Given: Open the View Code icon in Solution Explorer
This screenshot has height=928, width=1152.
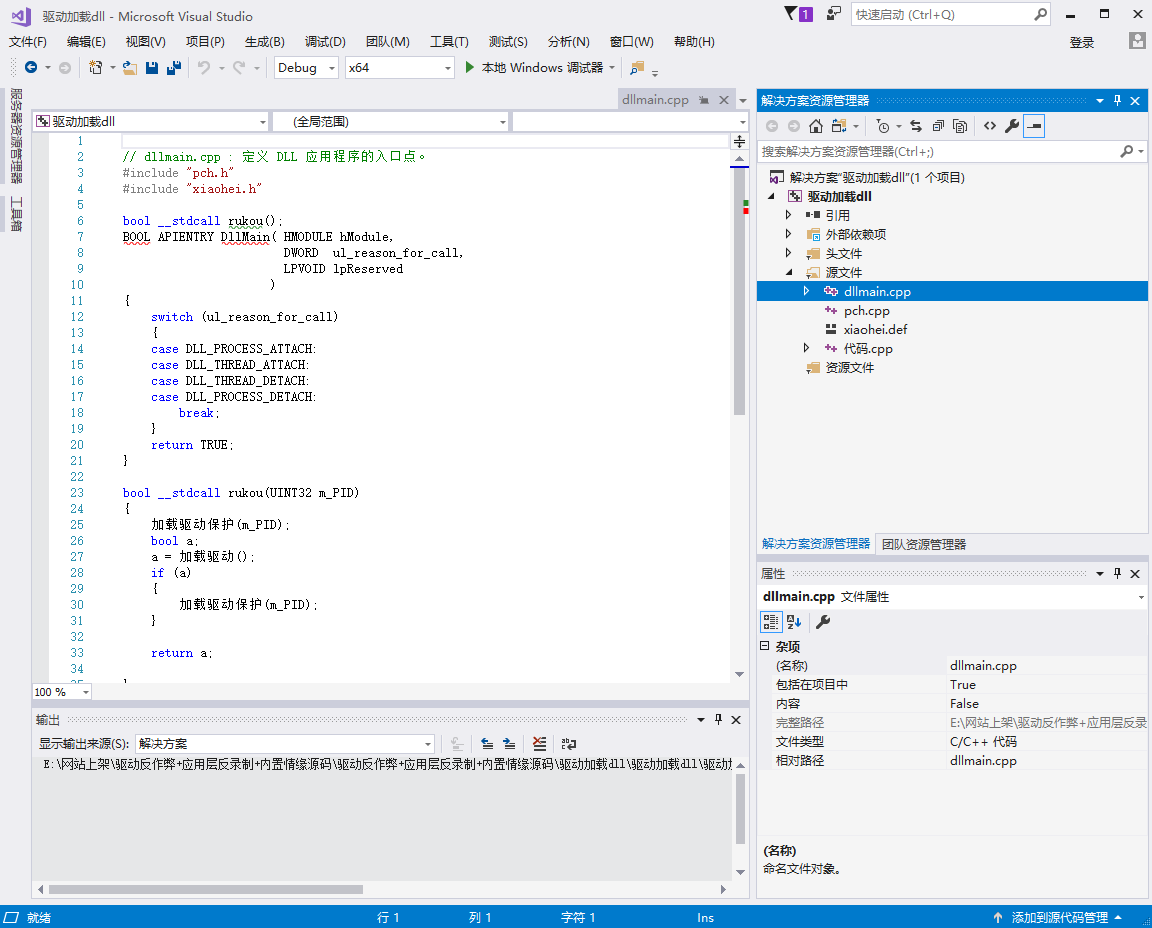Looking at the screenshot, I should (x=989, y=126).
